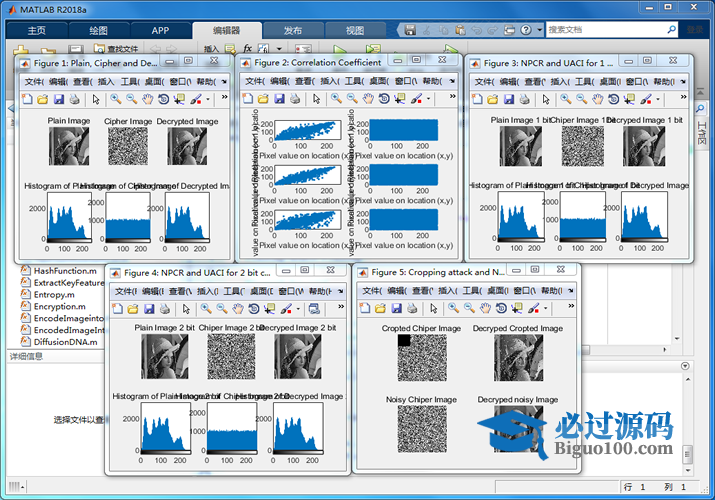Open 工具 menu in Figure 2
The image size is (715, 500).
click(x=354, y=81)
